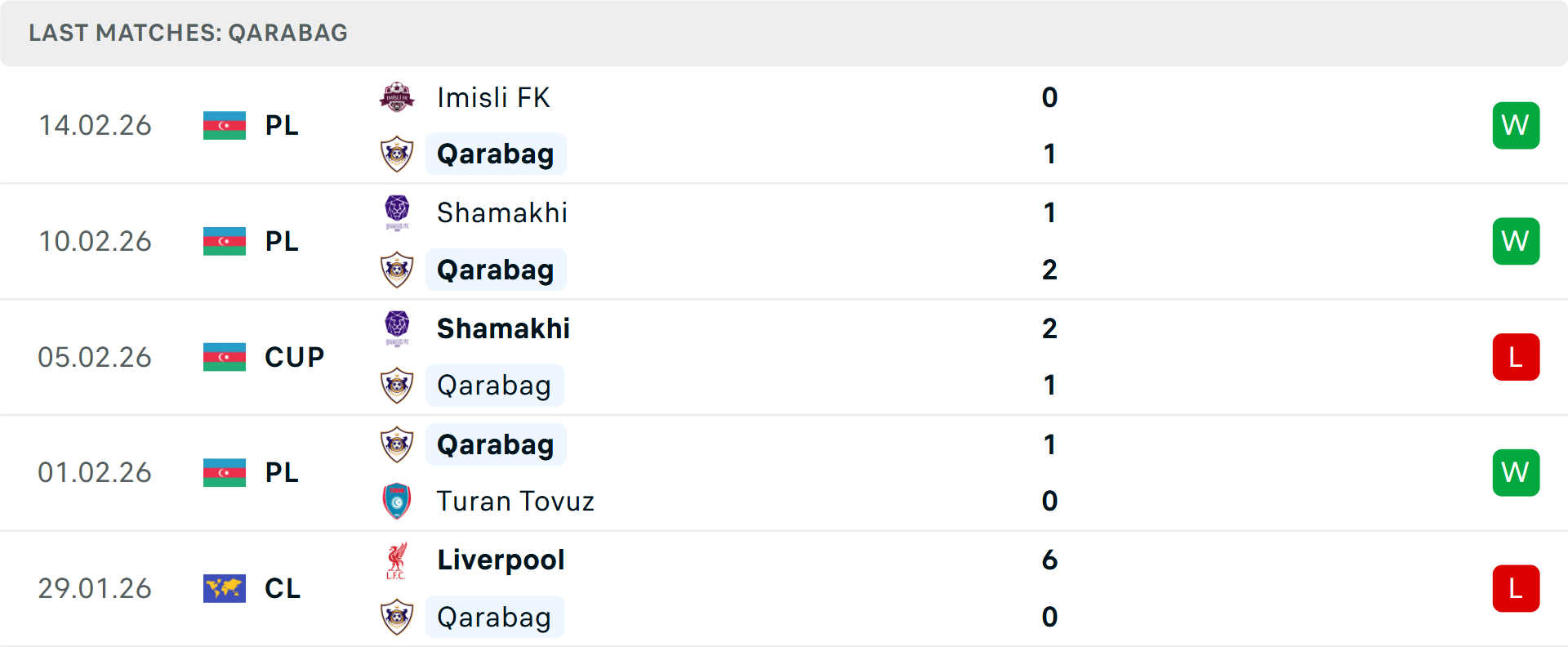
Task: Select the red L badge for the Liverpool match
Action: 1516,588
